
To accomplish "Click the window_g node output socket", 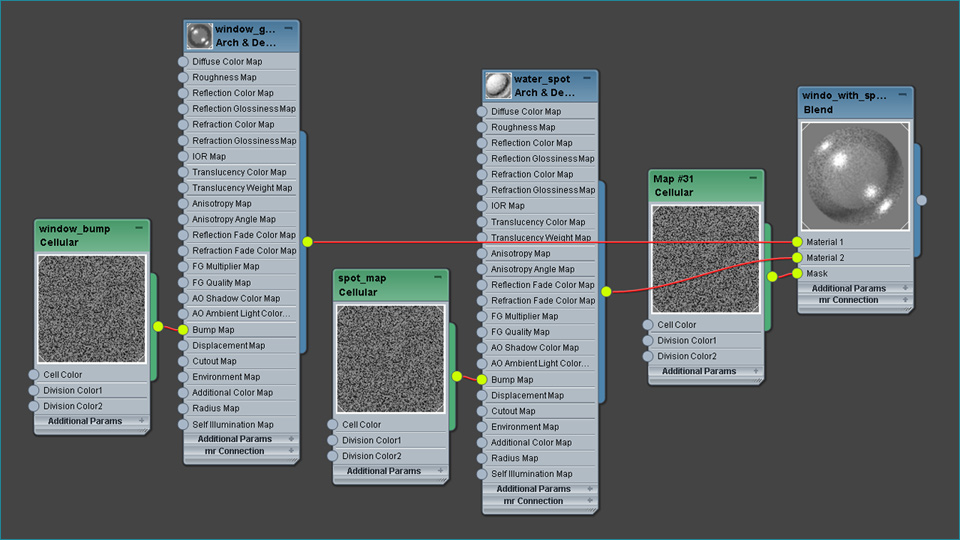I will click(x=308, y=242).
